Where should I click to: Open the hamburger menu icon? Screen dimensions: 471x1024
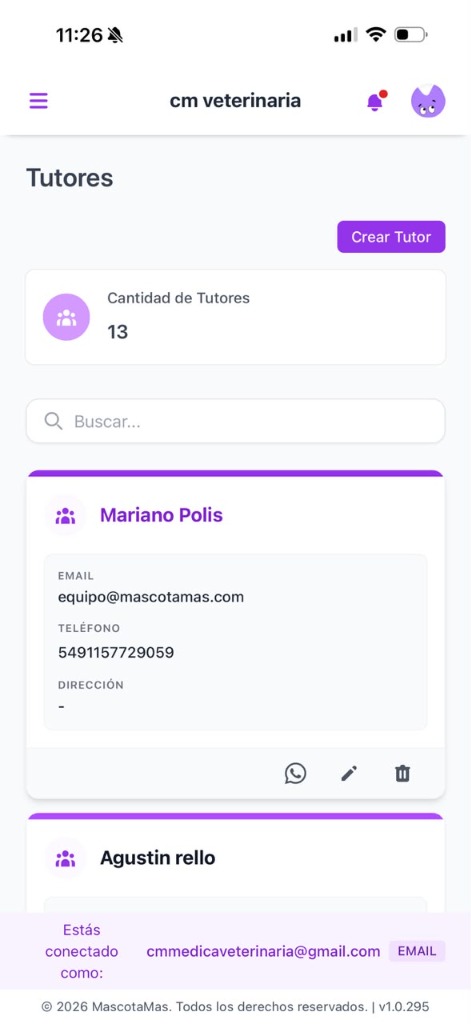[x=39, y=101]
